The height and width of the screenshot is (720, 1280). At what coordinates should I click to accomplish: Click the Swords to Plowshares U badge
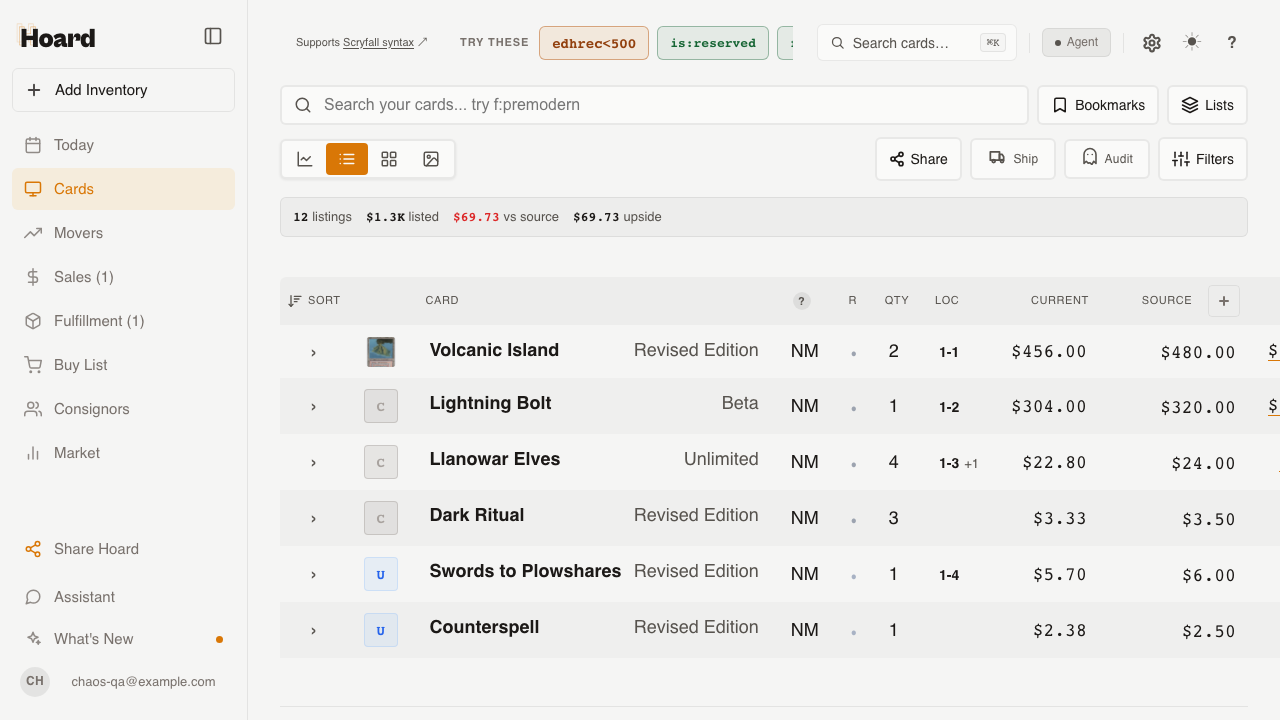click(381, 574)
